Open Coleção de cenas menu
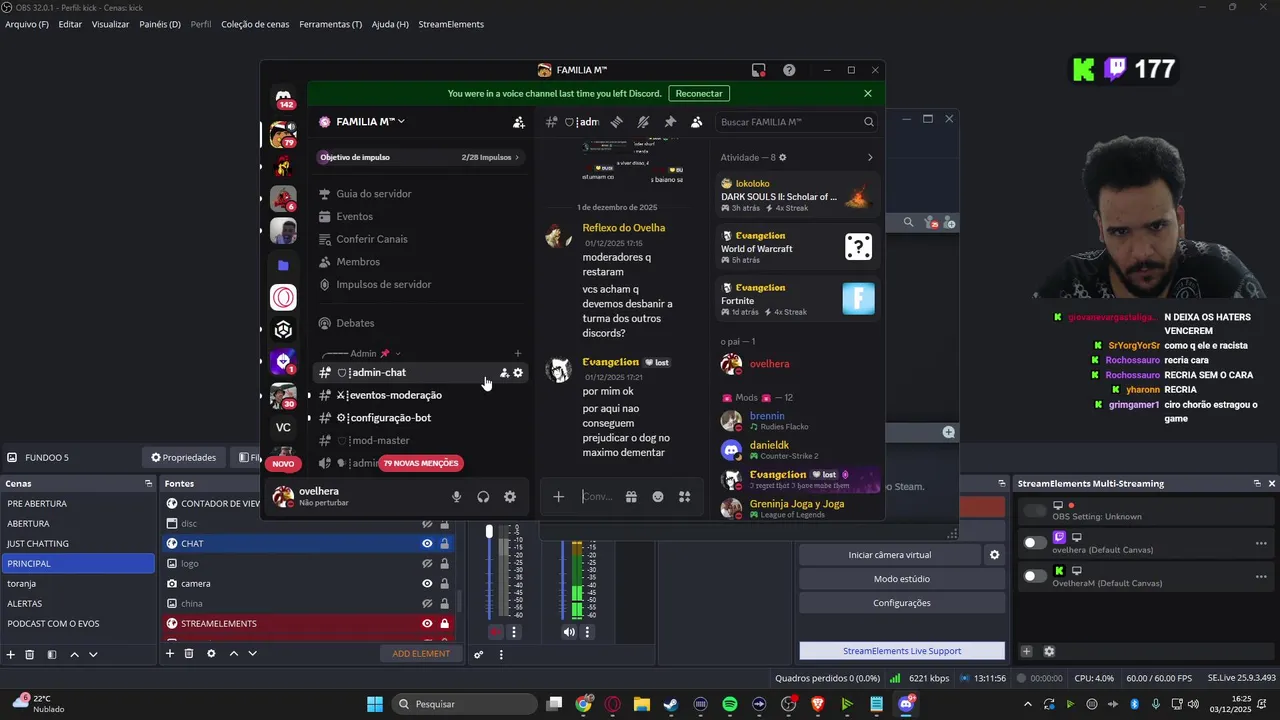Screen dimensions: 1280x720 tap(255, 24)
